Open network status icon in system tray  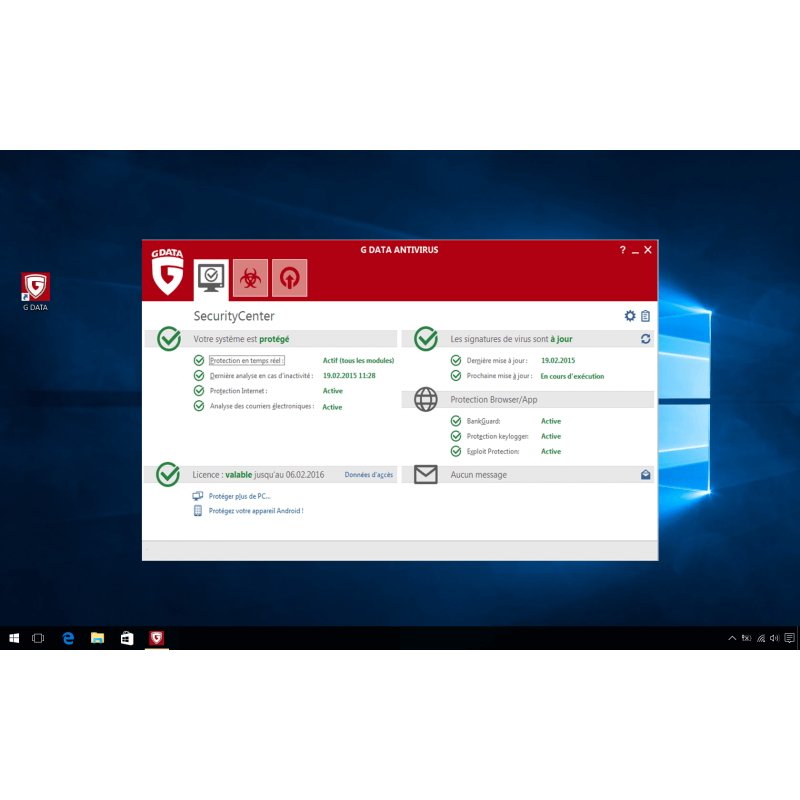[x=761, y=638]
